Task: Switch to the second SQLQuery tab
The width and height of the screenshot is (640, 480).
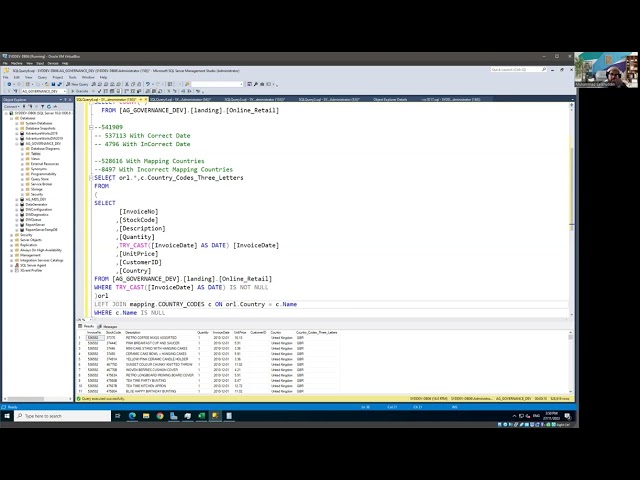Action: point(180,99)
